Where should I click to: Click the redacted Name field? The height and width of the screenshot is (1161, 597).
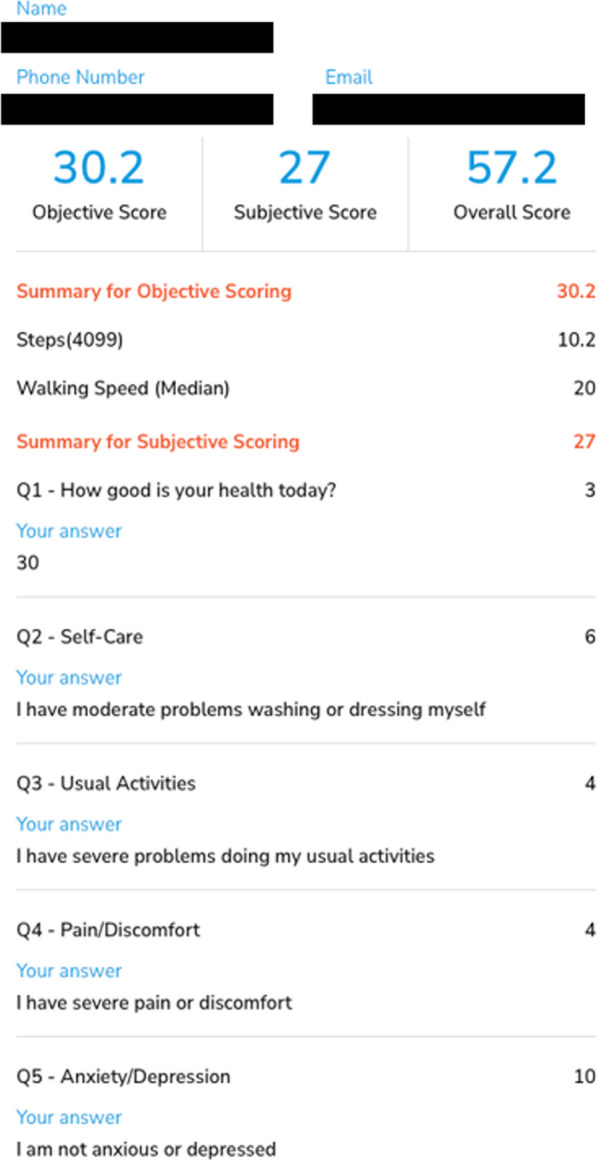137,37
